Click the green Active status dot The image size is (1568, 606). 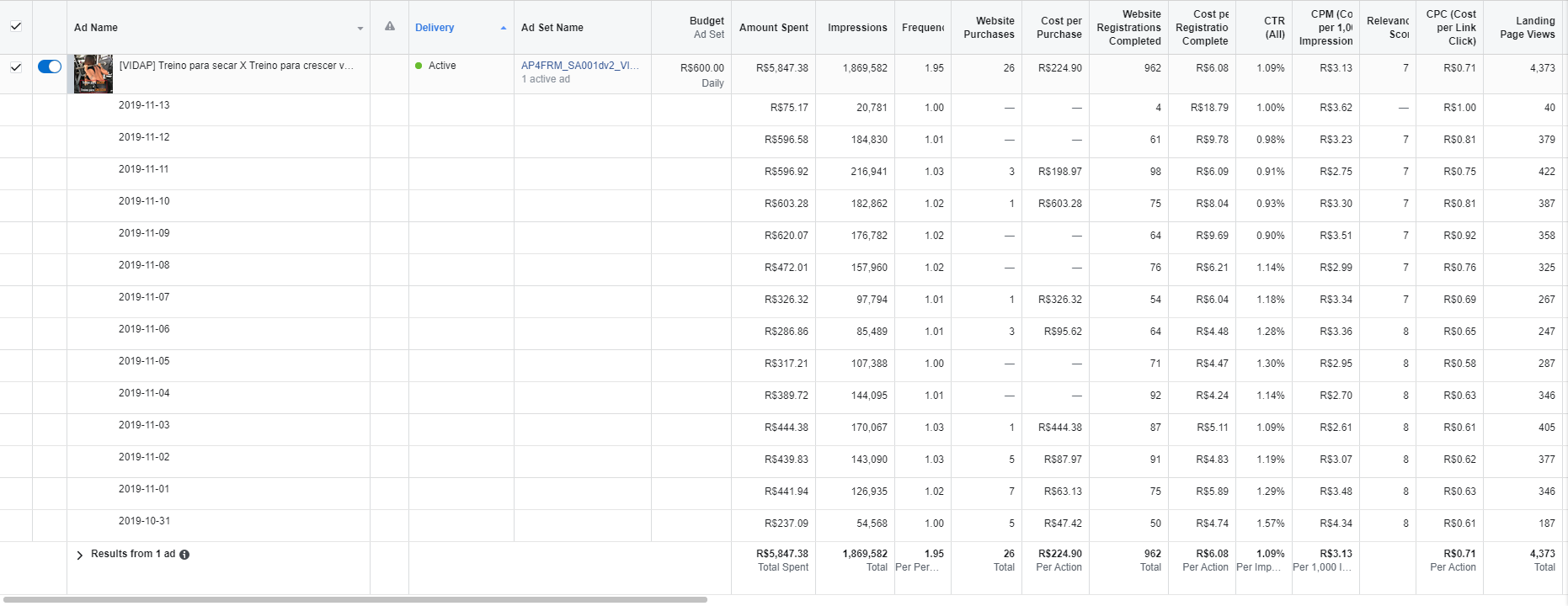click(419, 66)
